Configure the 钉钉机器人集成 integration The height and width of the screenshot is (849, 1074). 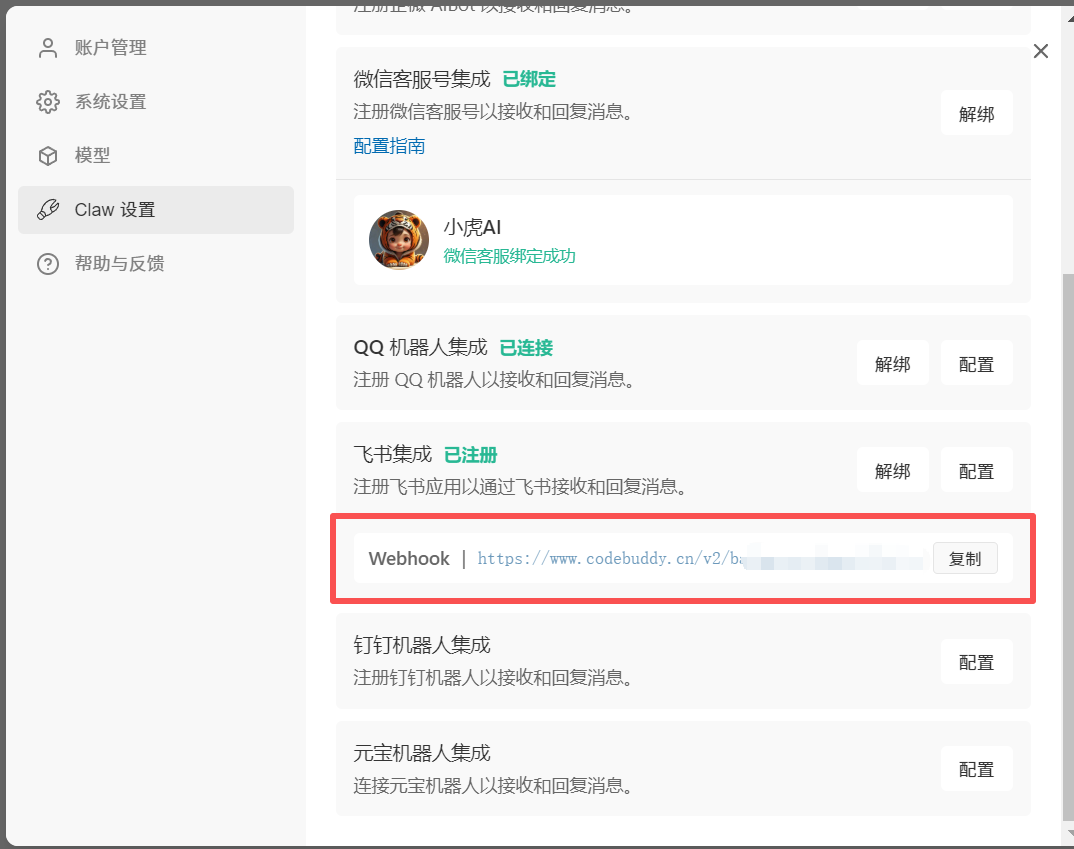976,662
